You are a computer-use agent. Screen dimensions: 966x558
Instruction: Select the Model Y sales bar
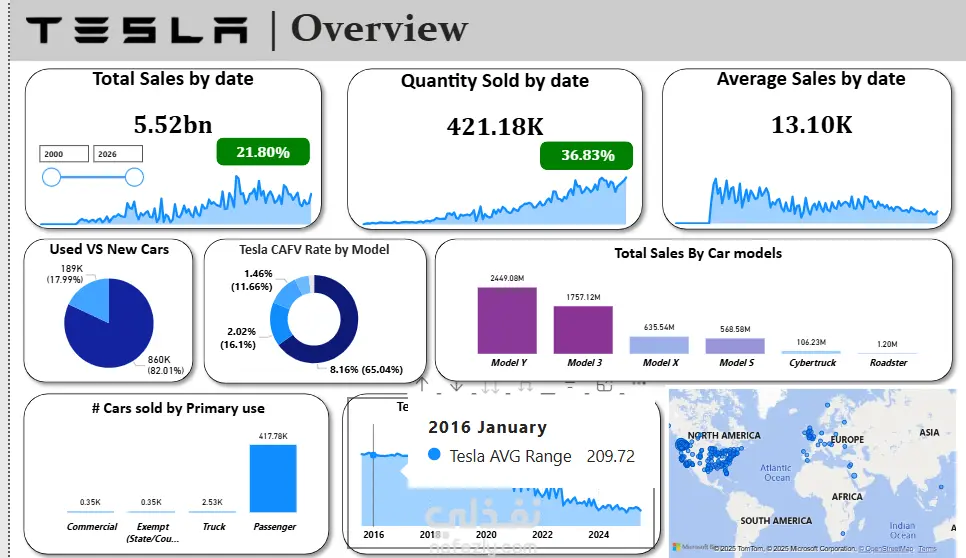[x=507, y=320]
